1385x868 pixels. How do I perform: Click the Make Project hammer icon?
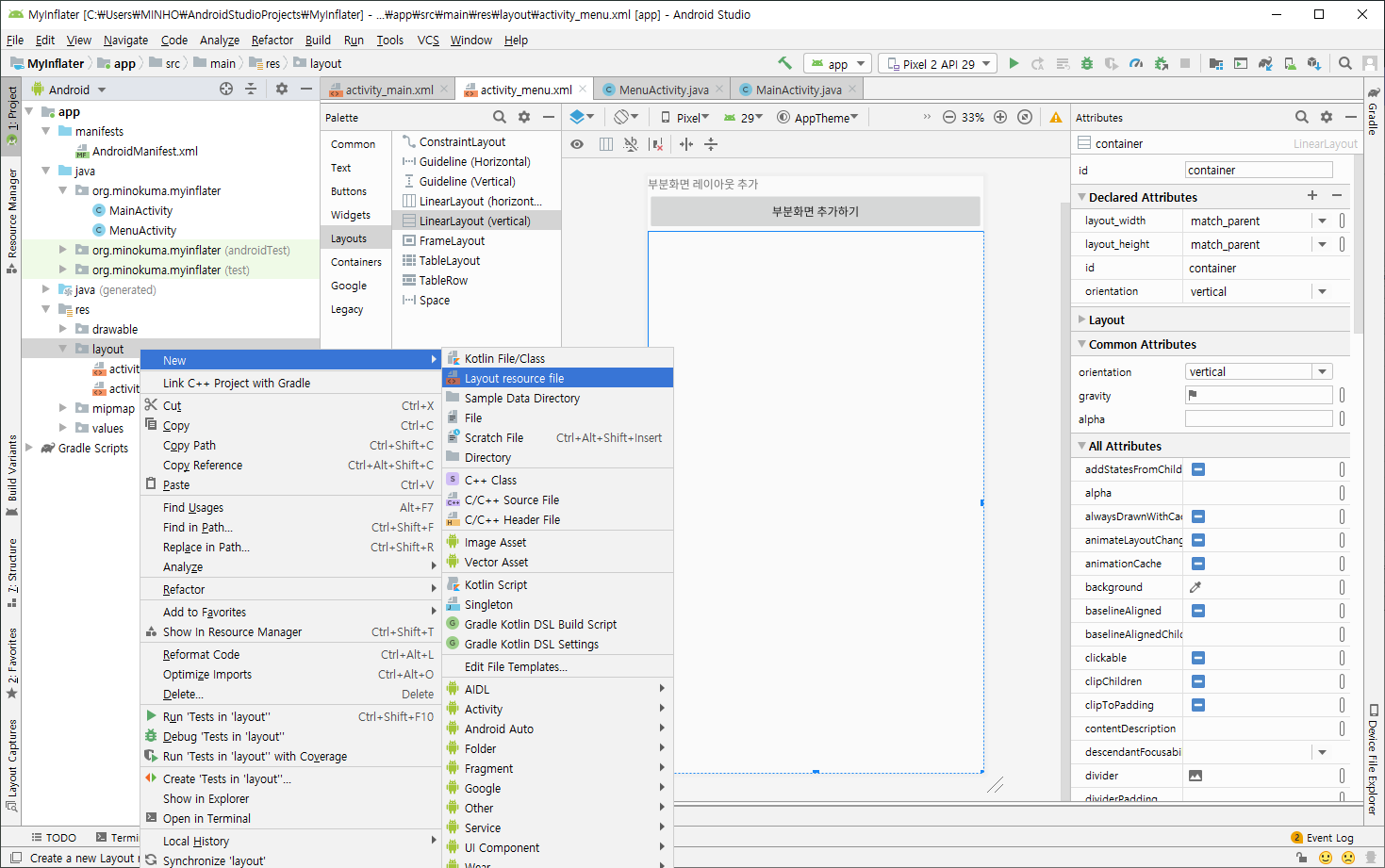coord(784,63)
